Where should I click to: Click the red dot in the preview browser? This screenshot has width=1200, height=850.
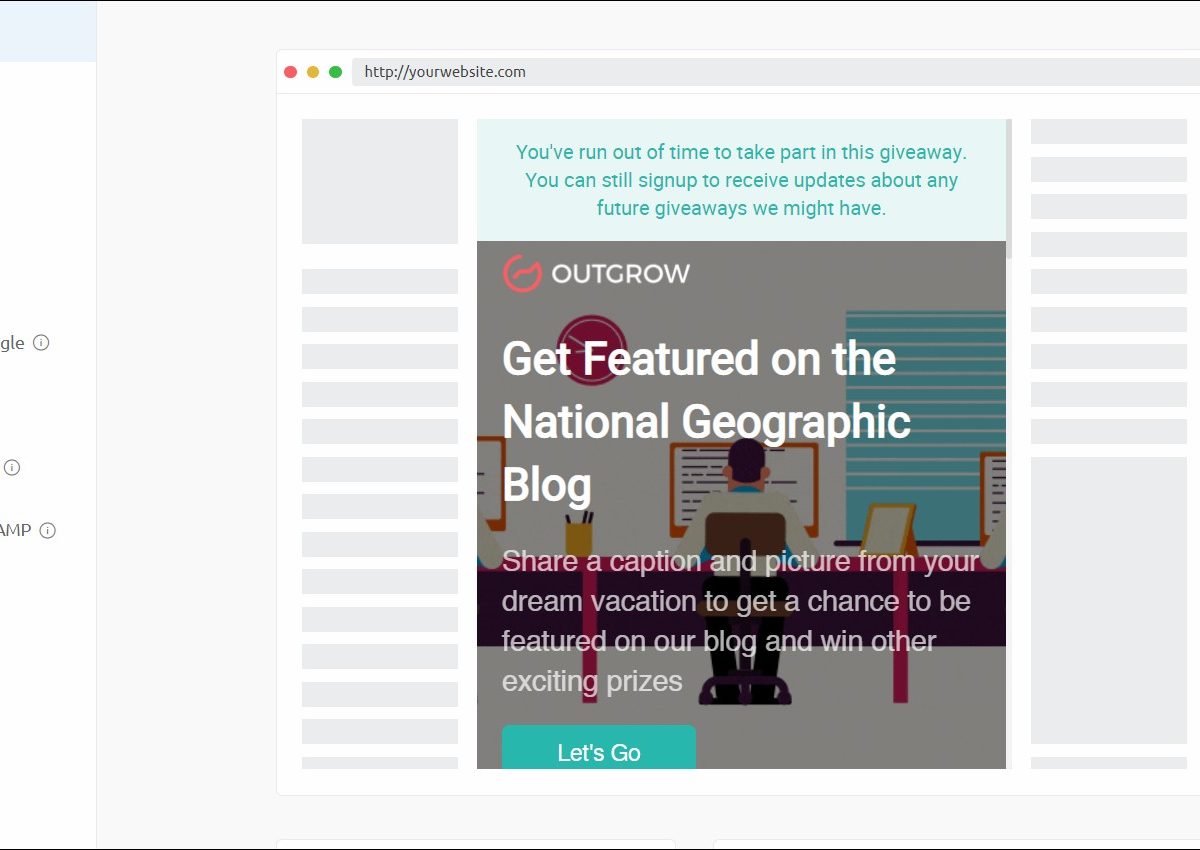click(291, 72)
